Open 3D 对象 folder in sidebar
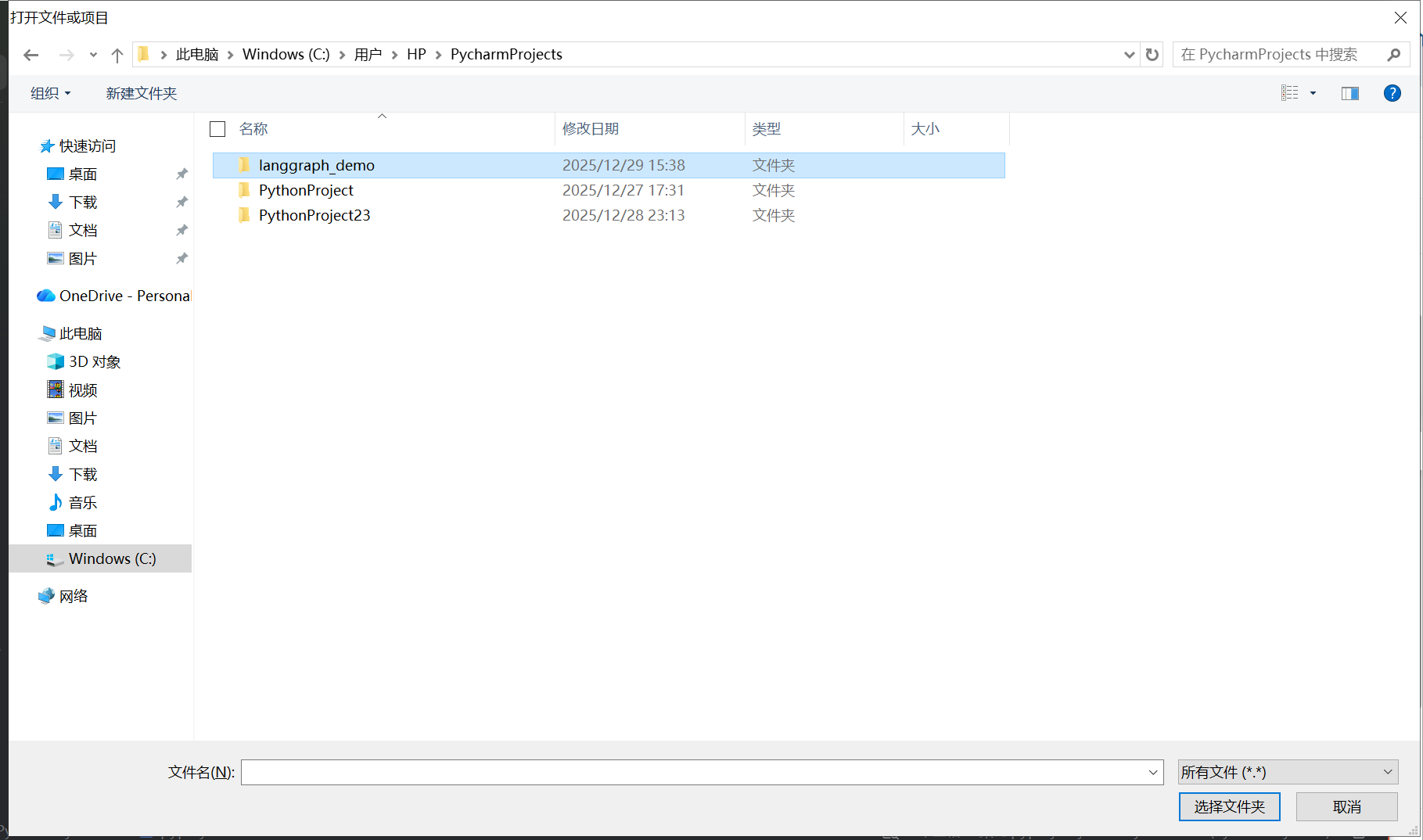Viewport: 1423px width, 840px height. click(95, 362)
